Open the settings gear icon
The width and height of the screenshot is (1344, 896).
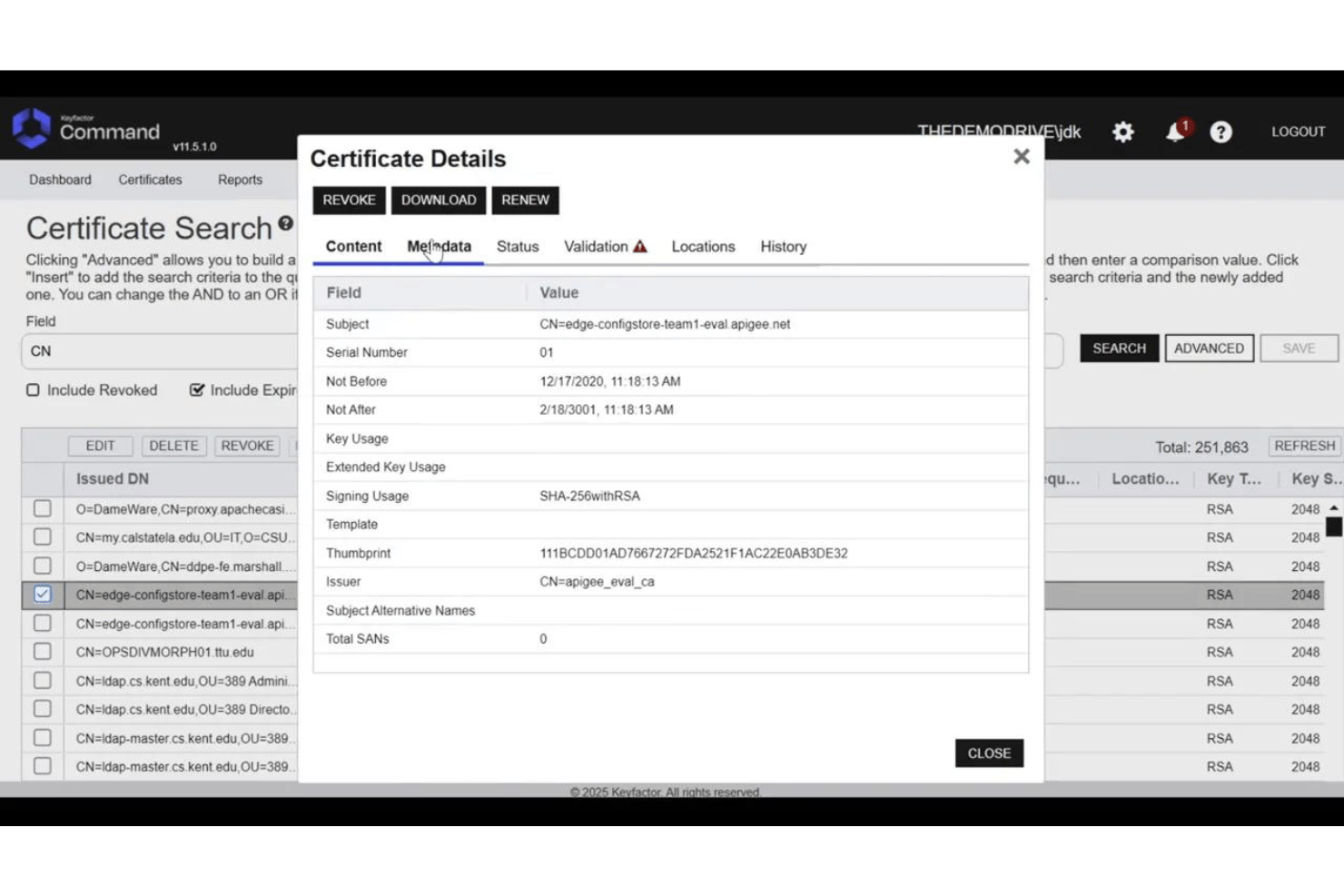[x=1122, y=132]
